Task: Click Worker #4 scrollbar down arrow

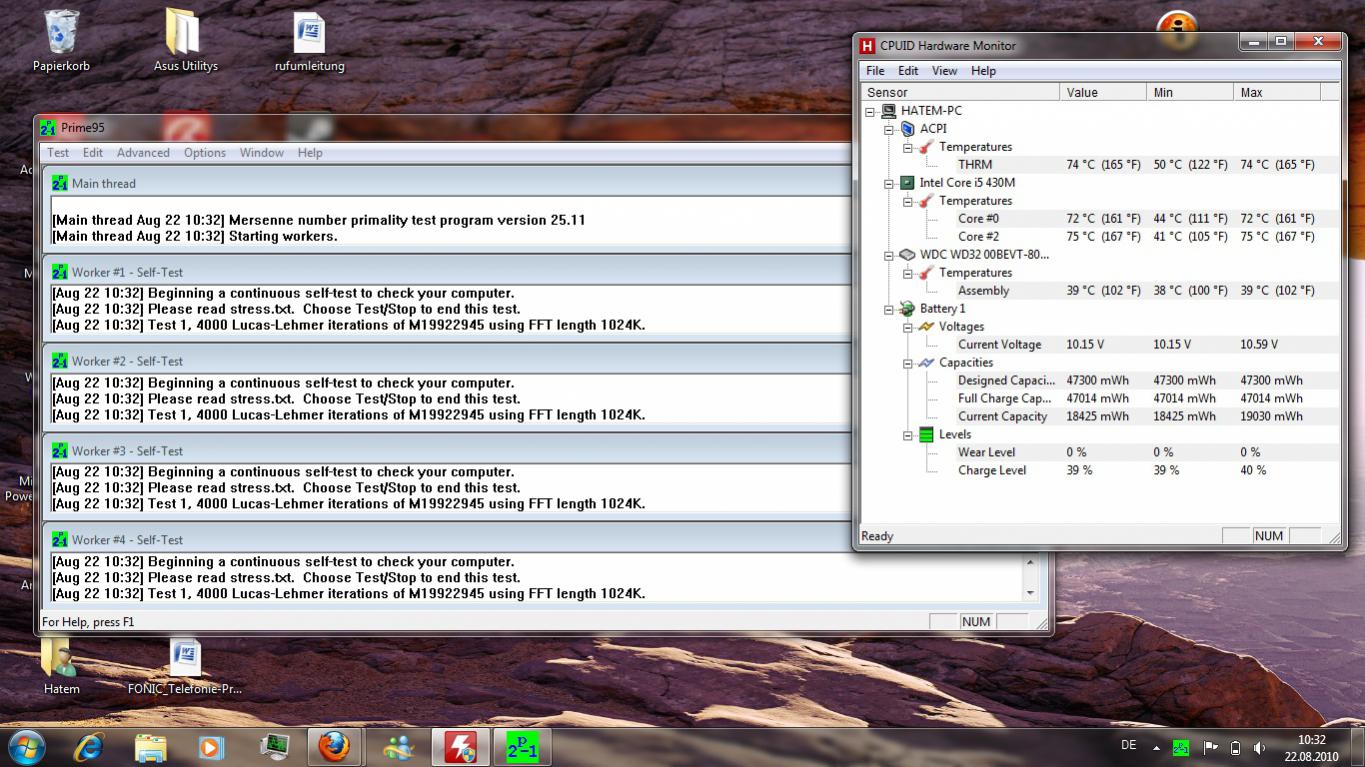Action: (x=1030, y=593)
